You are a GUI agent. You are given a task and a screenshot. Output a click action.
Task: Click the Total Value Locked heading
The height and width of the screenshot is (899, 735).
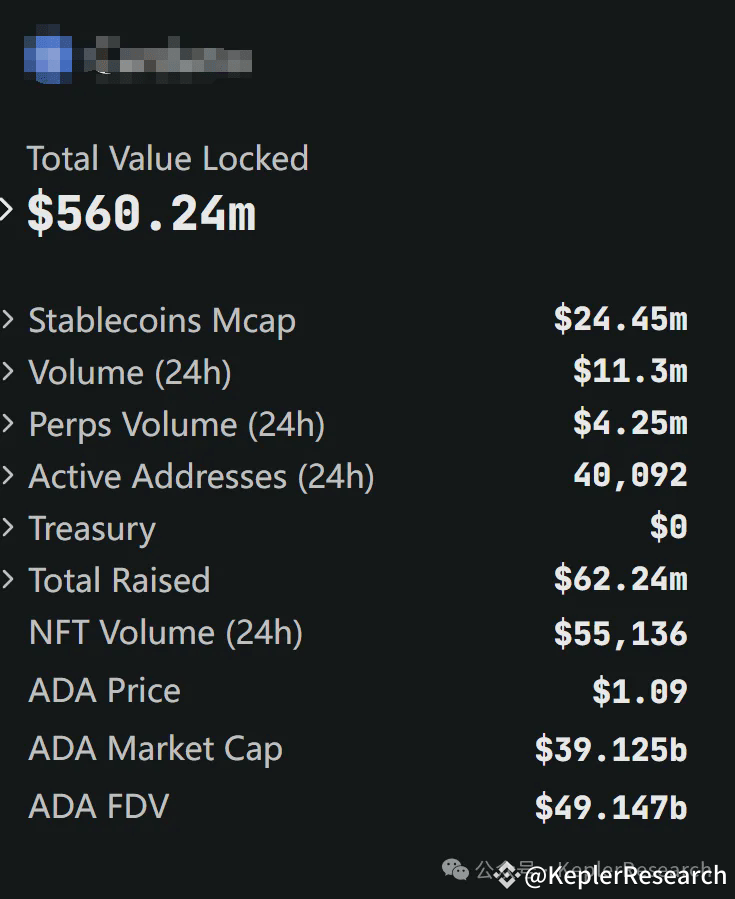tap(167, 158)
